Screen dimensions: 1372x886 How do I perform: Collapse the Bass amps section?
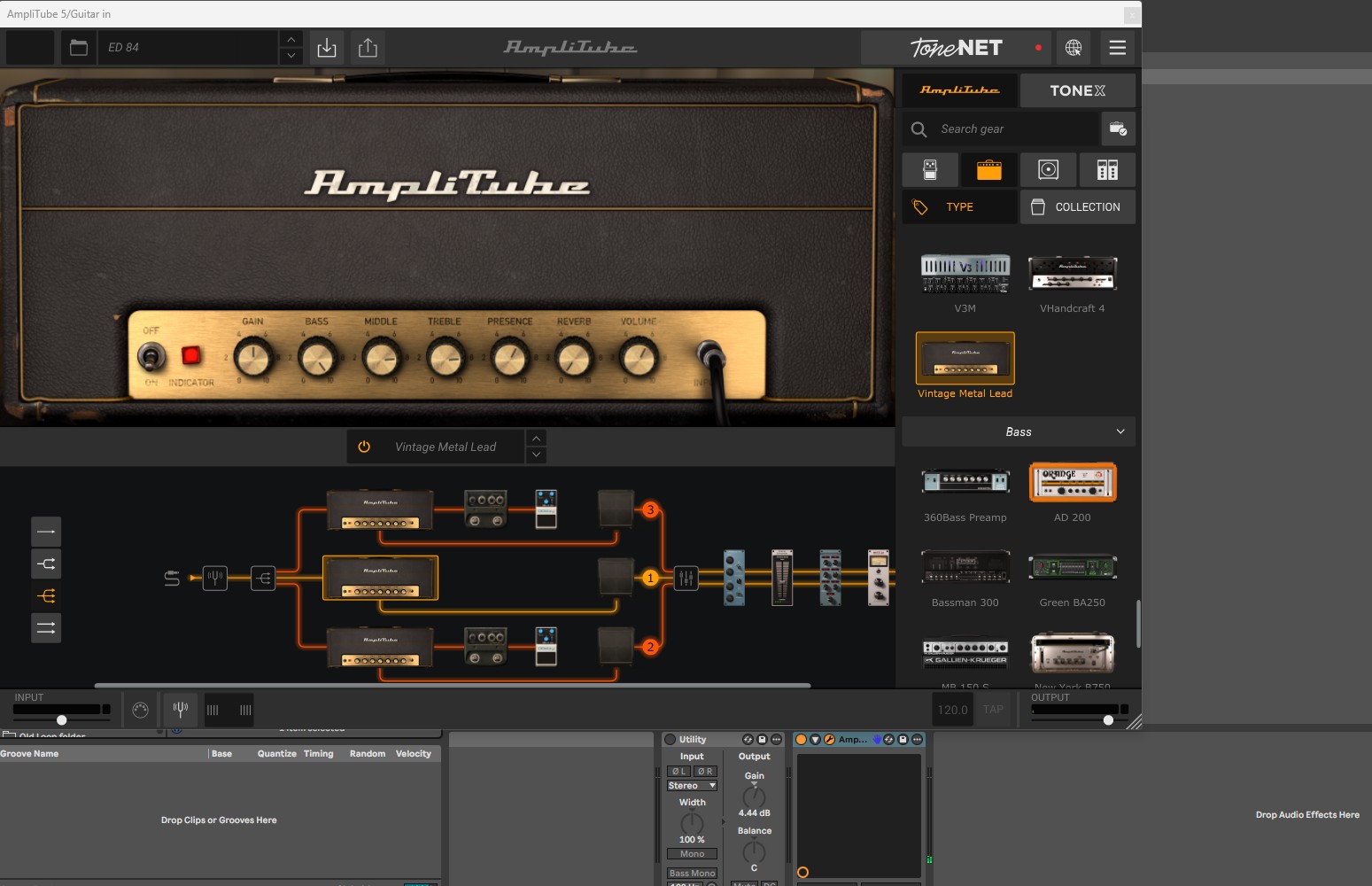click(x=1019, y=432)
